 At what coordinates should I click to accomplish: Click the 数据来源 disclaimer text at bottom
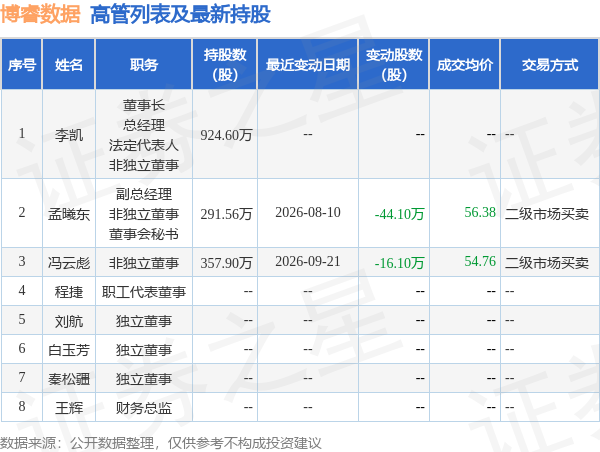tap(161, 443)
